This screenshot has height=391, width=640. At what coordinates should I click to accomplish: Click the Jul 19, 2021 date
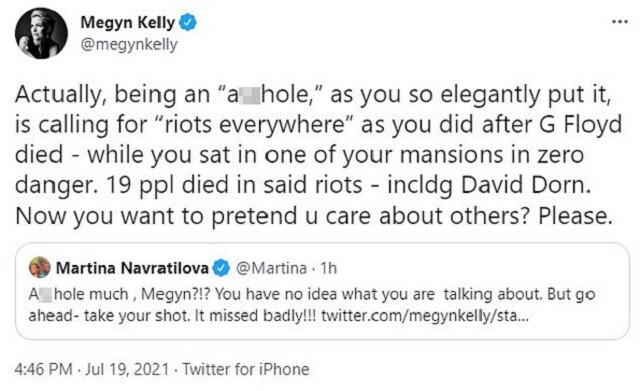(127, 369)
